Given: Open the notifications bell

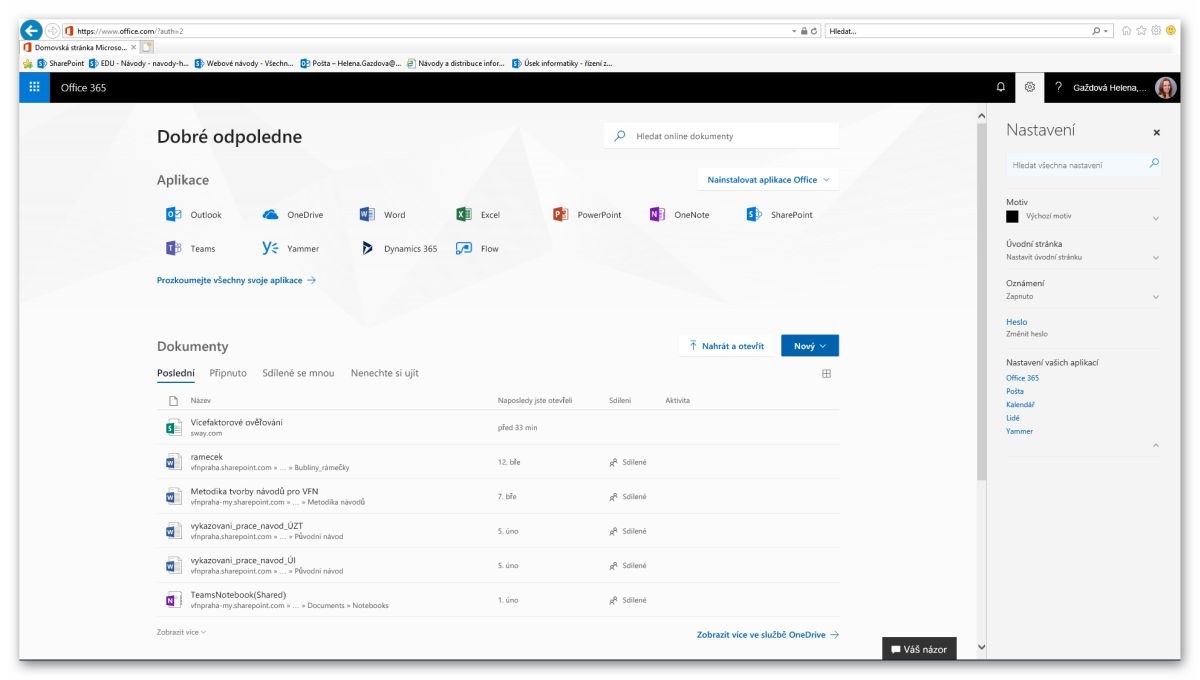Looking at the screenshot, I should click(x=1001, y=87).
